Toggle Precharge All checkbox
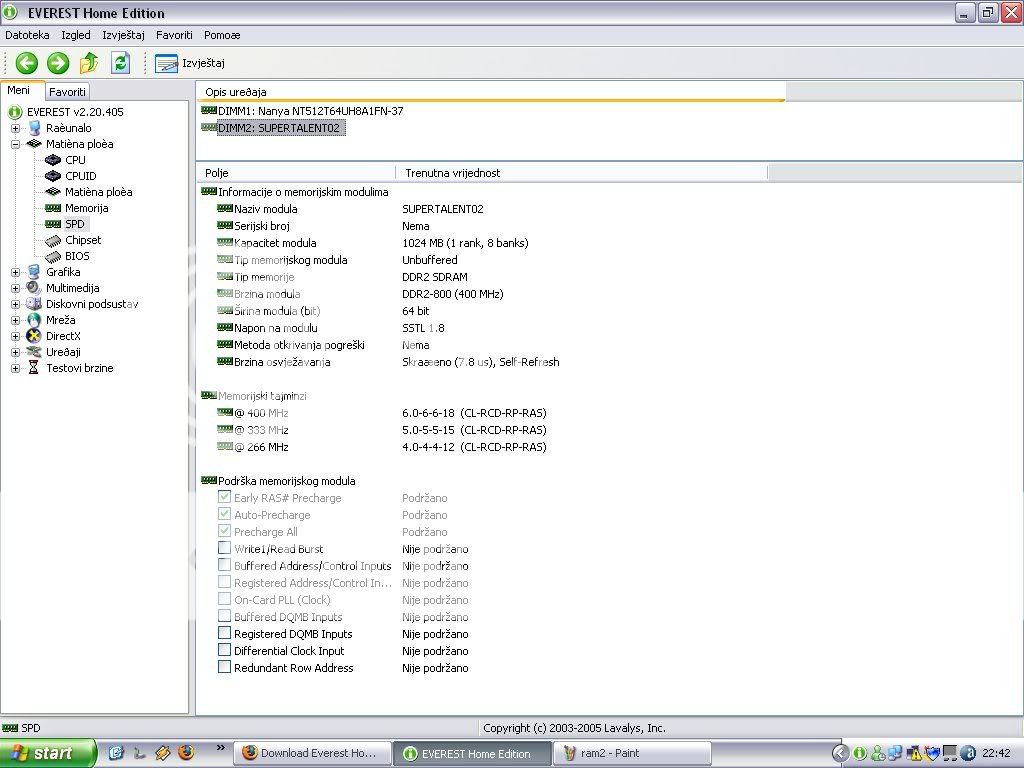Screen dimensions: 1024x768 coord(224,531)
